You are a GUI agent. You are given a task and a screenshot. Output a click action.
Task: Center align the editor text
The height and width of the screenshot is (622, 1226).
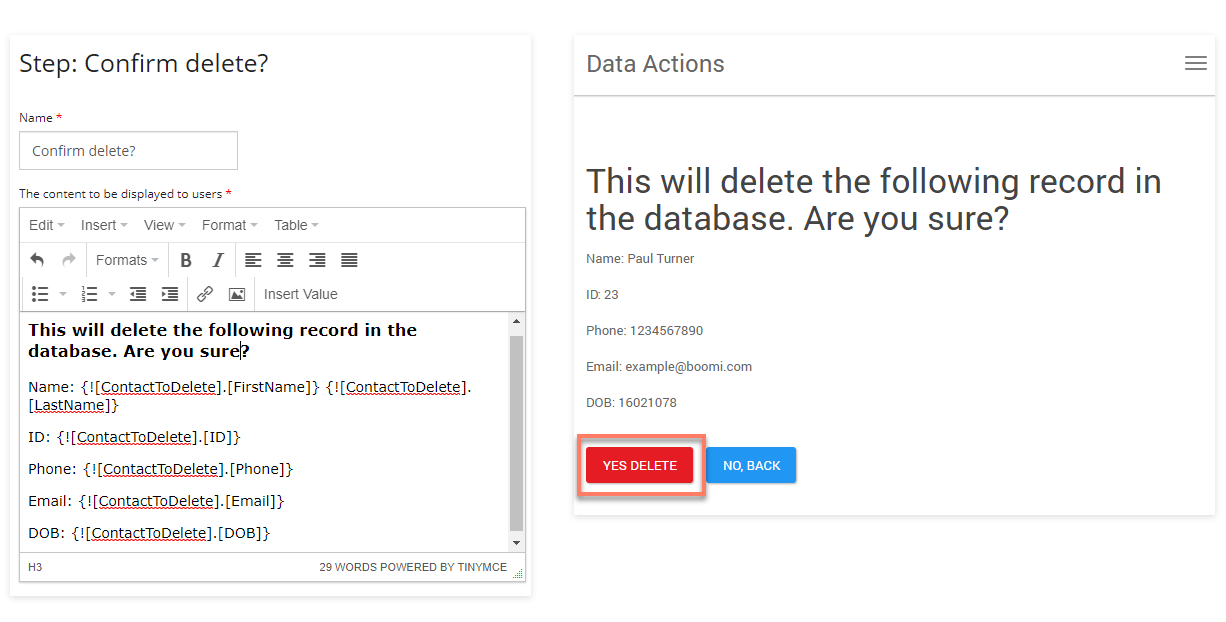pos(286,260)
